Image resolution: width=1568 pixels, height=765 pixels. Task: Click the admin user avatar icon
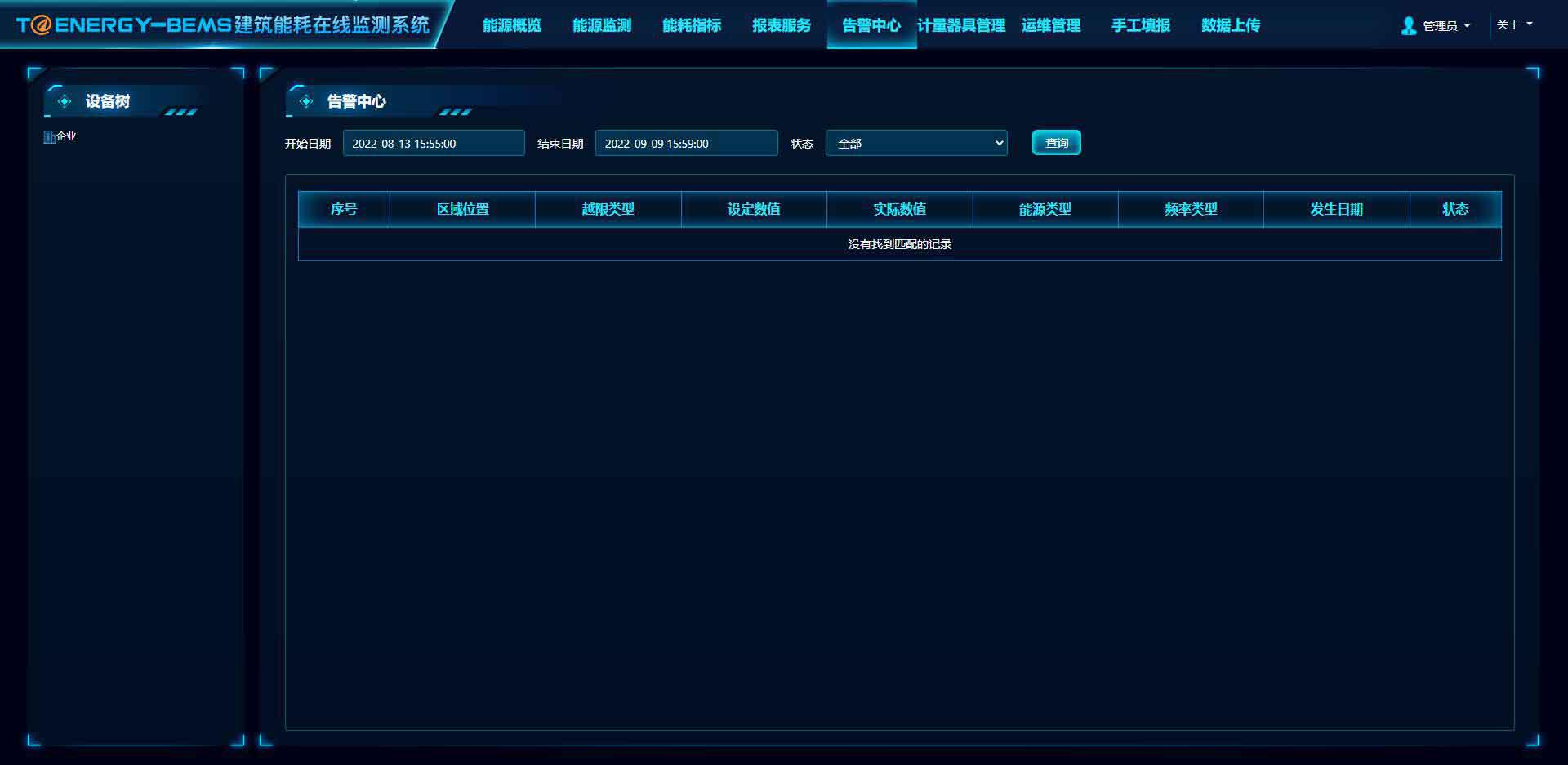tap(1408, 26)
